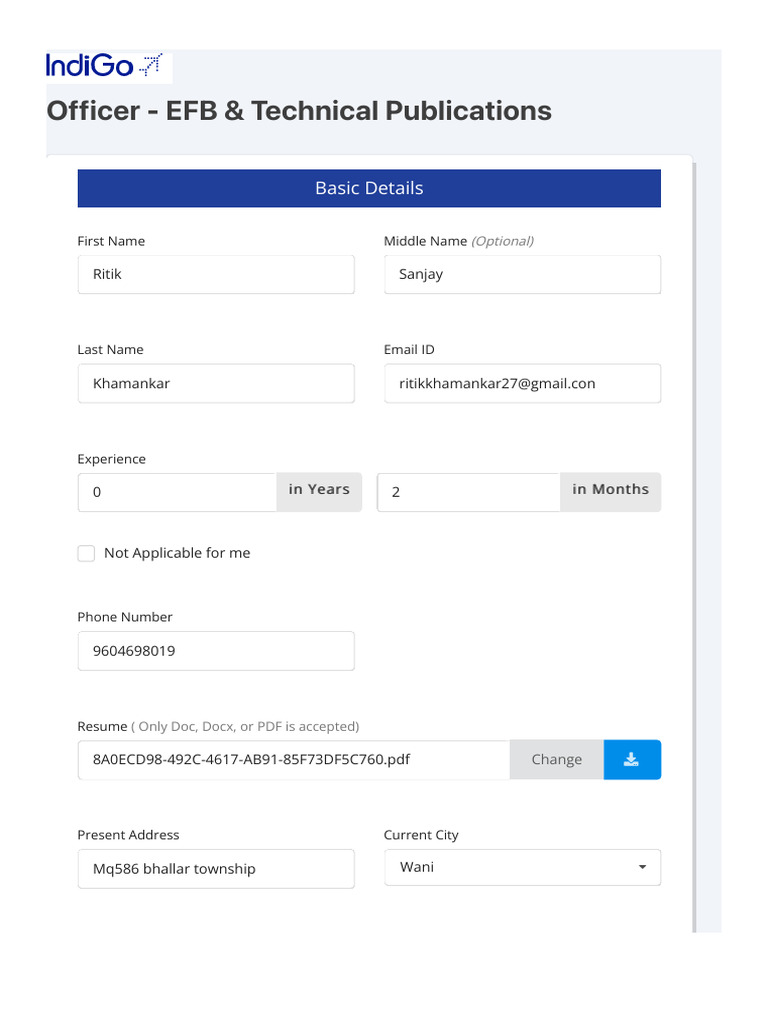
Task: Click the 'Experience' label
Action: click(112, 459)
